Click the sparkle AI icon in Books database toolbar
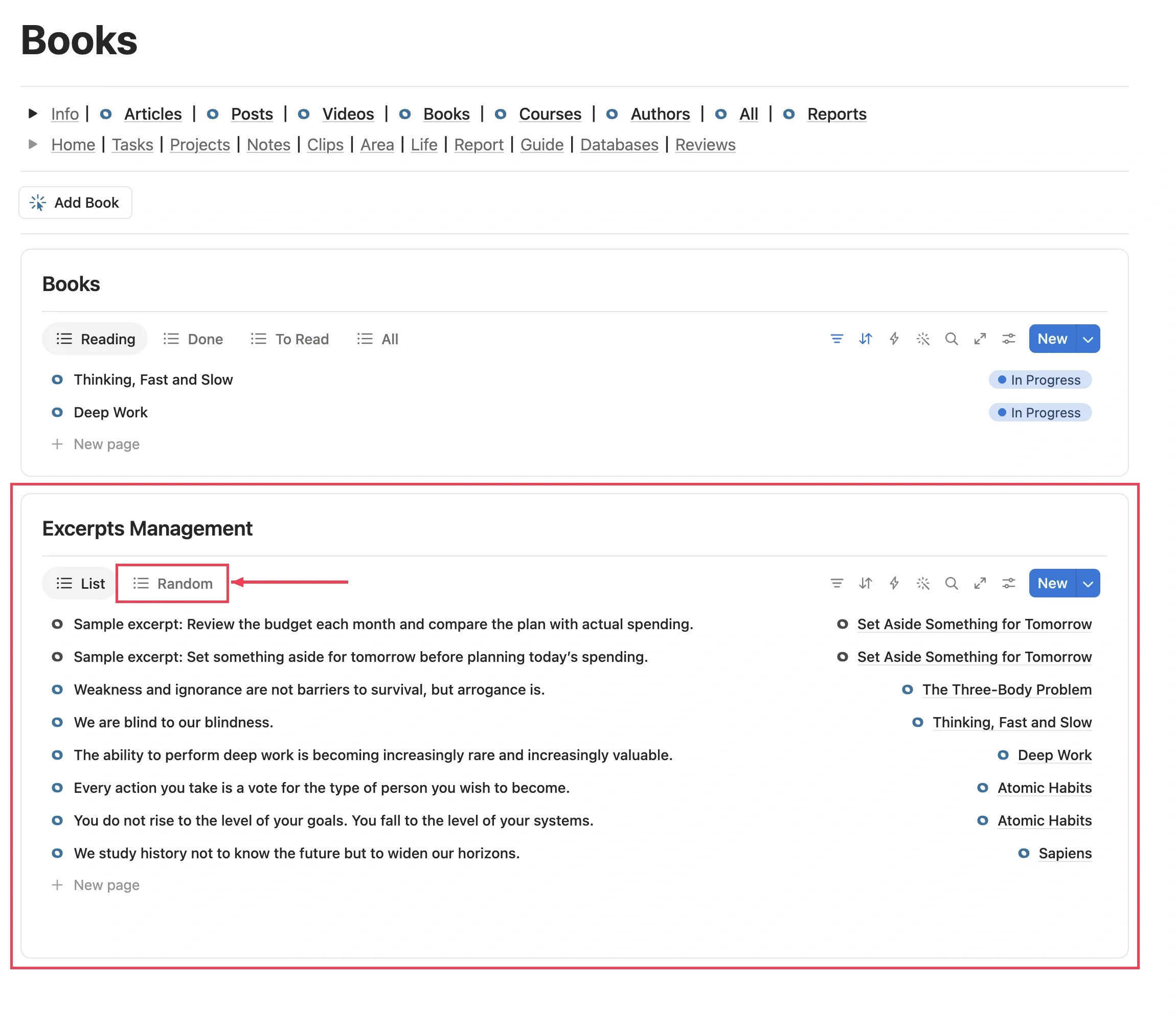Viewport: 1176px width, 1023px height. coord(923,339)
